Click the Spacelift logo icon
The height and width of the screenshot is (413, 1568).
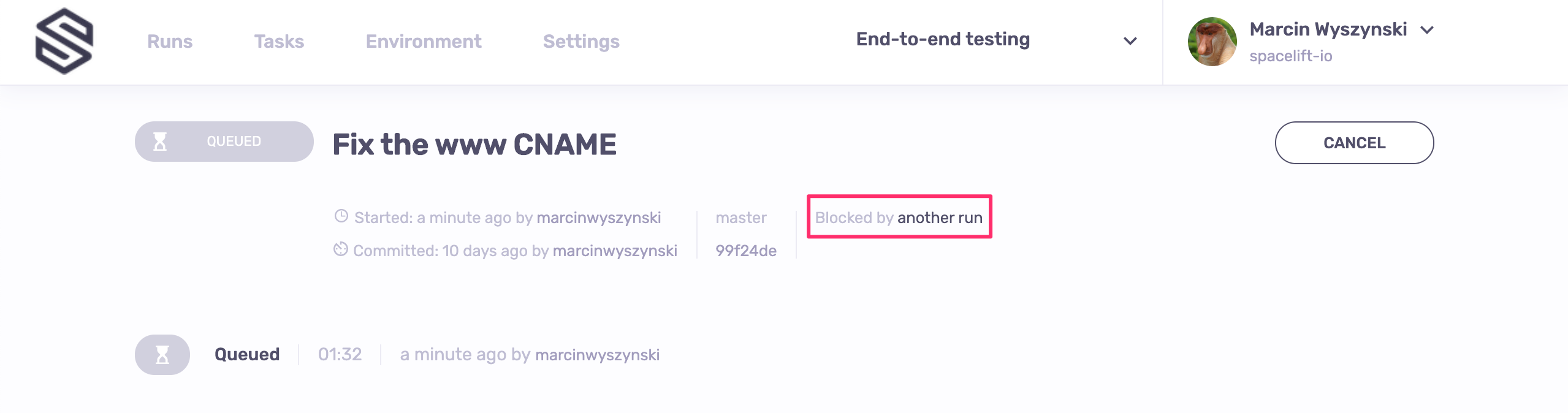pos(64,41)
